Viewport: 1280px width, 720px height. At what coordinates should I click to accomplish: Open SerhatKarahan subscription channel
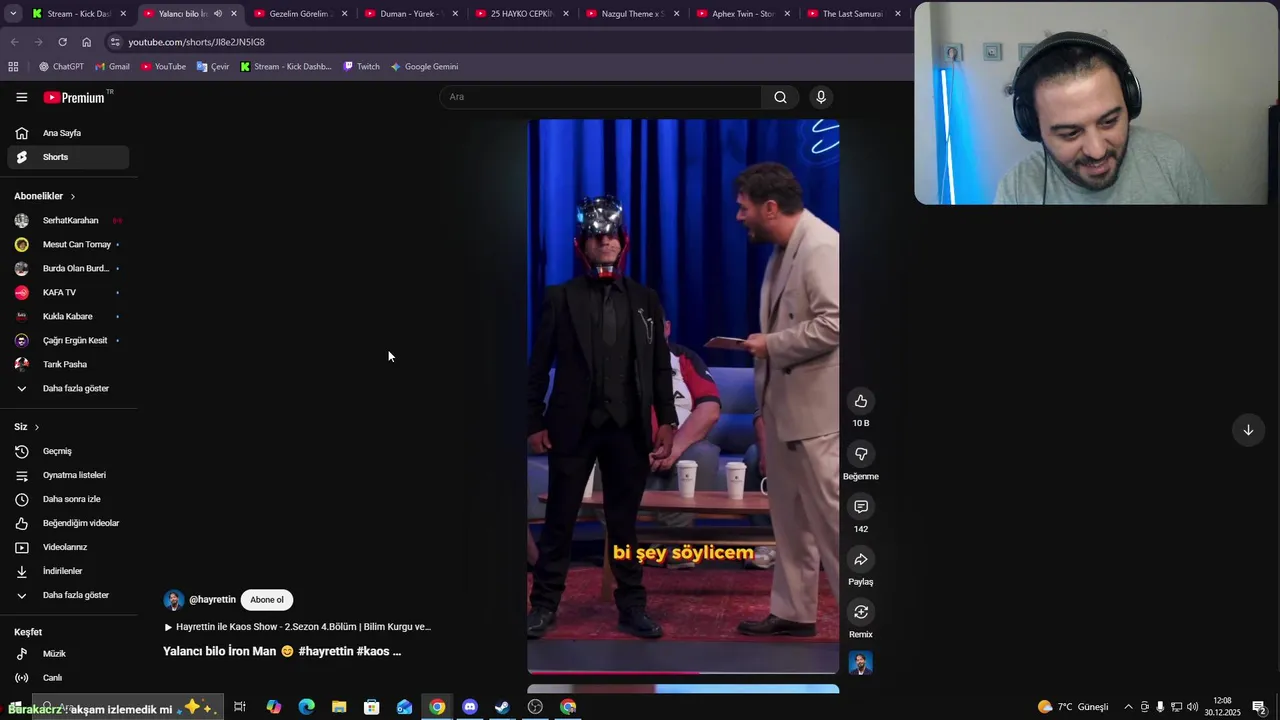(68, 220)
